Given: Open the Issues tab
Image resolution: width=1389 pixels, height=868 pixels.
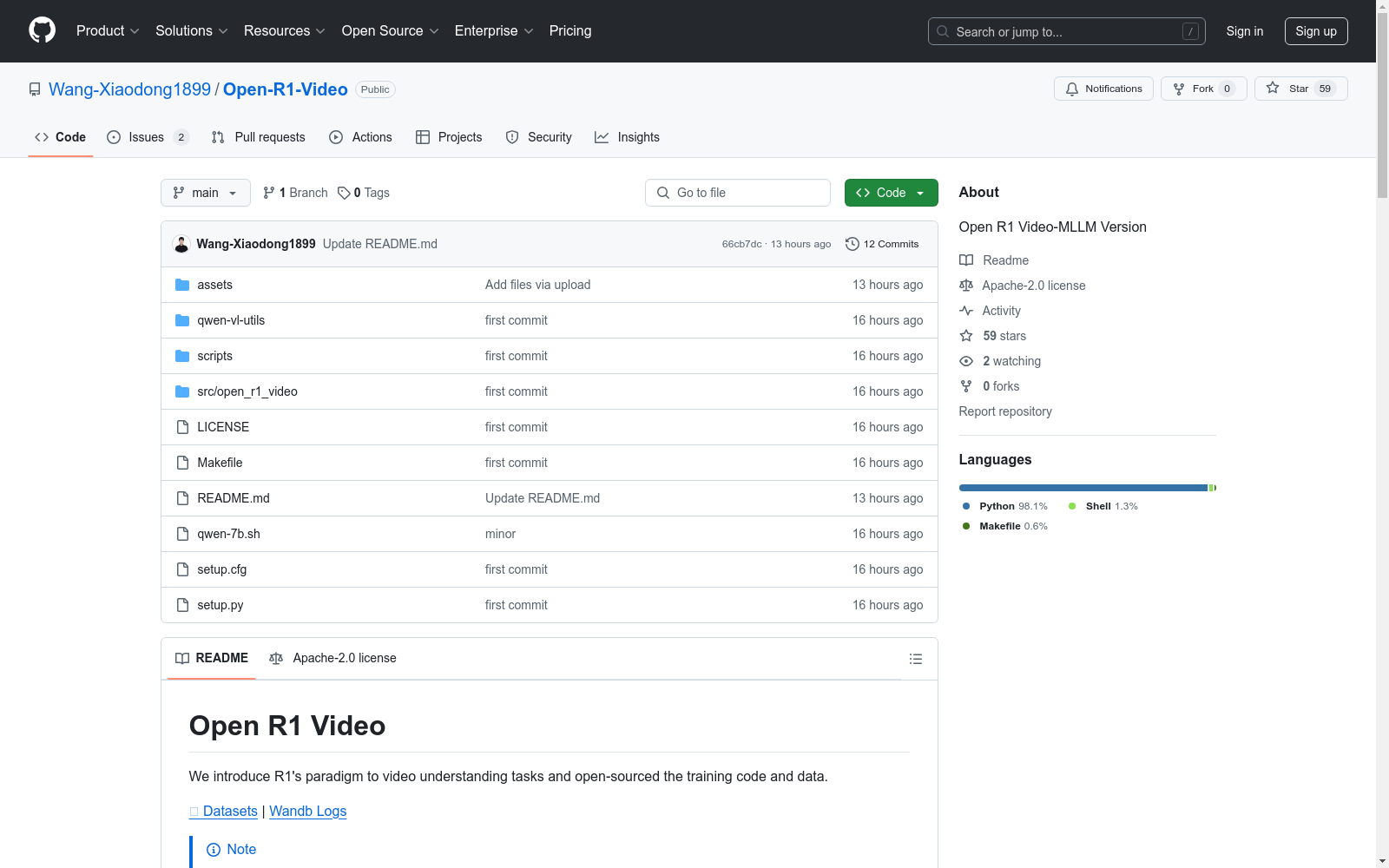Looking at the screenshot, I should (x=148, y=137).
